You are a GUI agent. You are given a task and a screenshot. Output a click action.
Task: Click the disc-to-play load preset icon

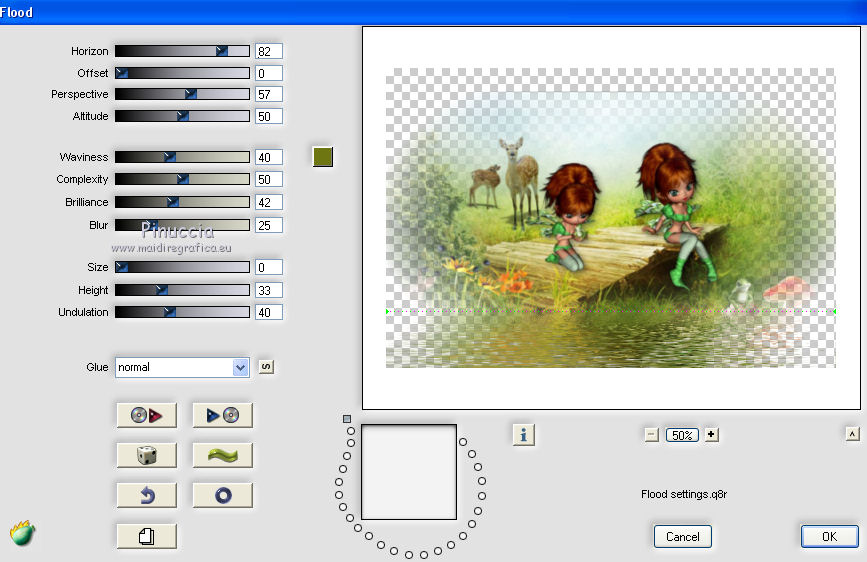tap(147, 415)
